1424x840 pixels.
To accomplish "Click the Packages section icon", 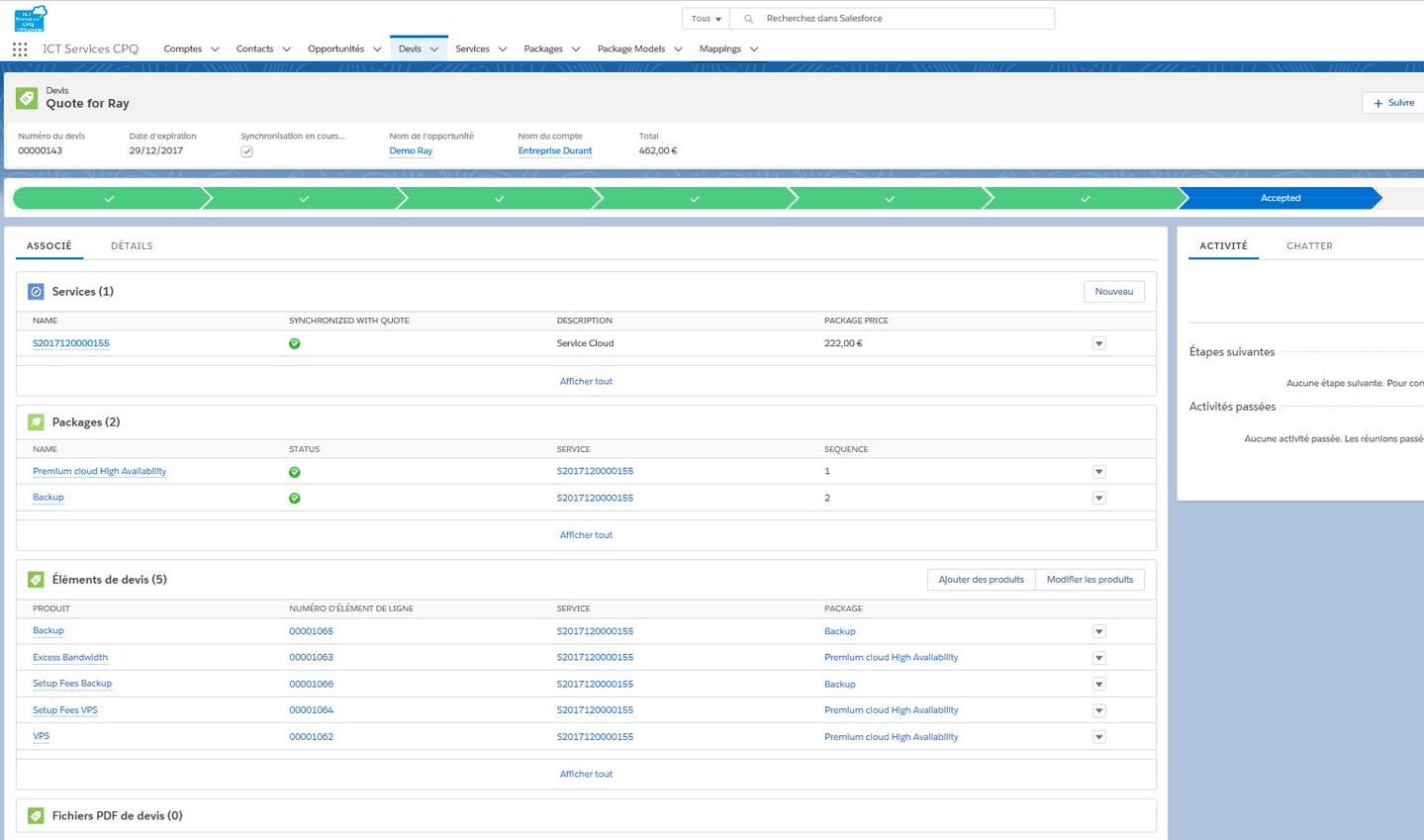I will click(x=36, y=422).
